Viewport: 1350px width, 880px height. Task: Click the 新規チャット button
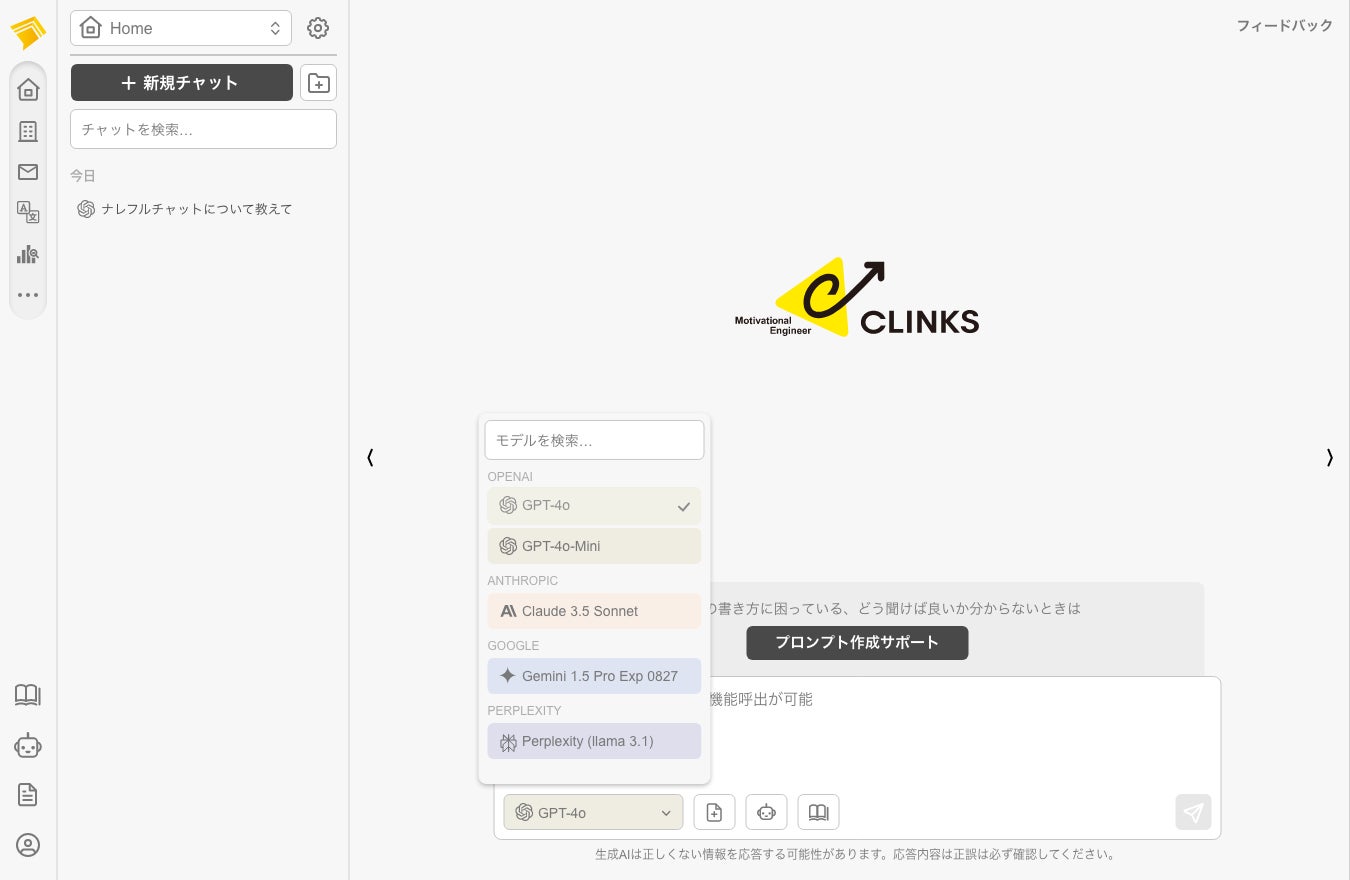182,83
